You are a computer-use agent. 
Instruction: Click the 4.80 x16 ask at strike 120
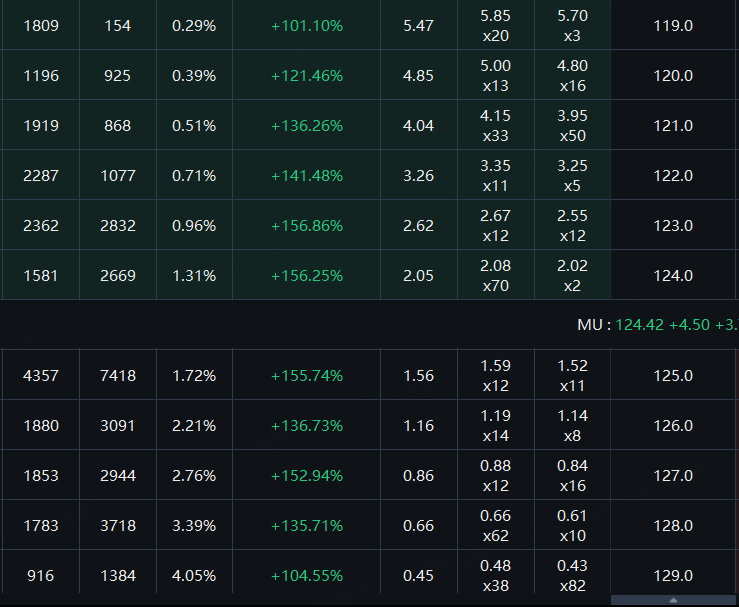click(x=572, y=76)
